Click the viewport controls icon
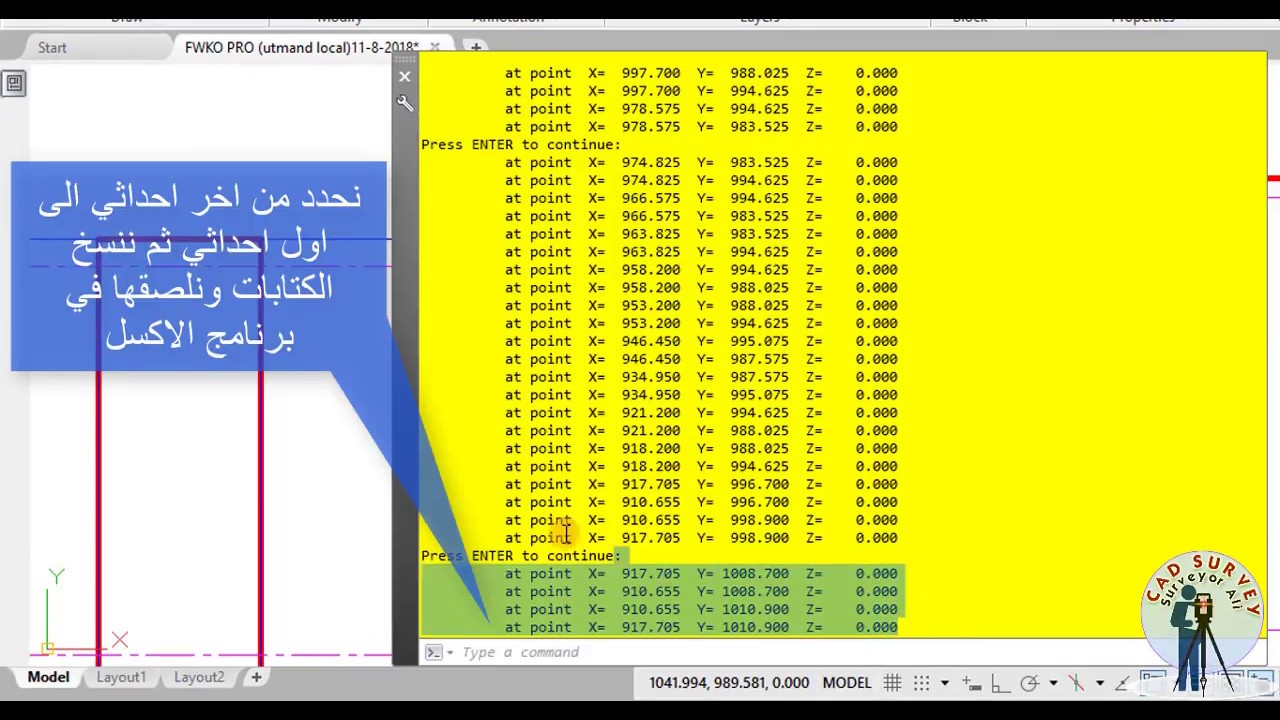Viewport: 1280px width, 720px height. 14,84
